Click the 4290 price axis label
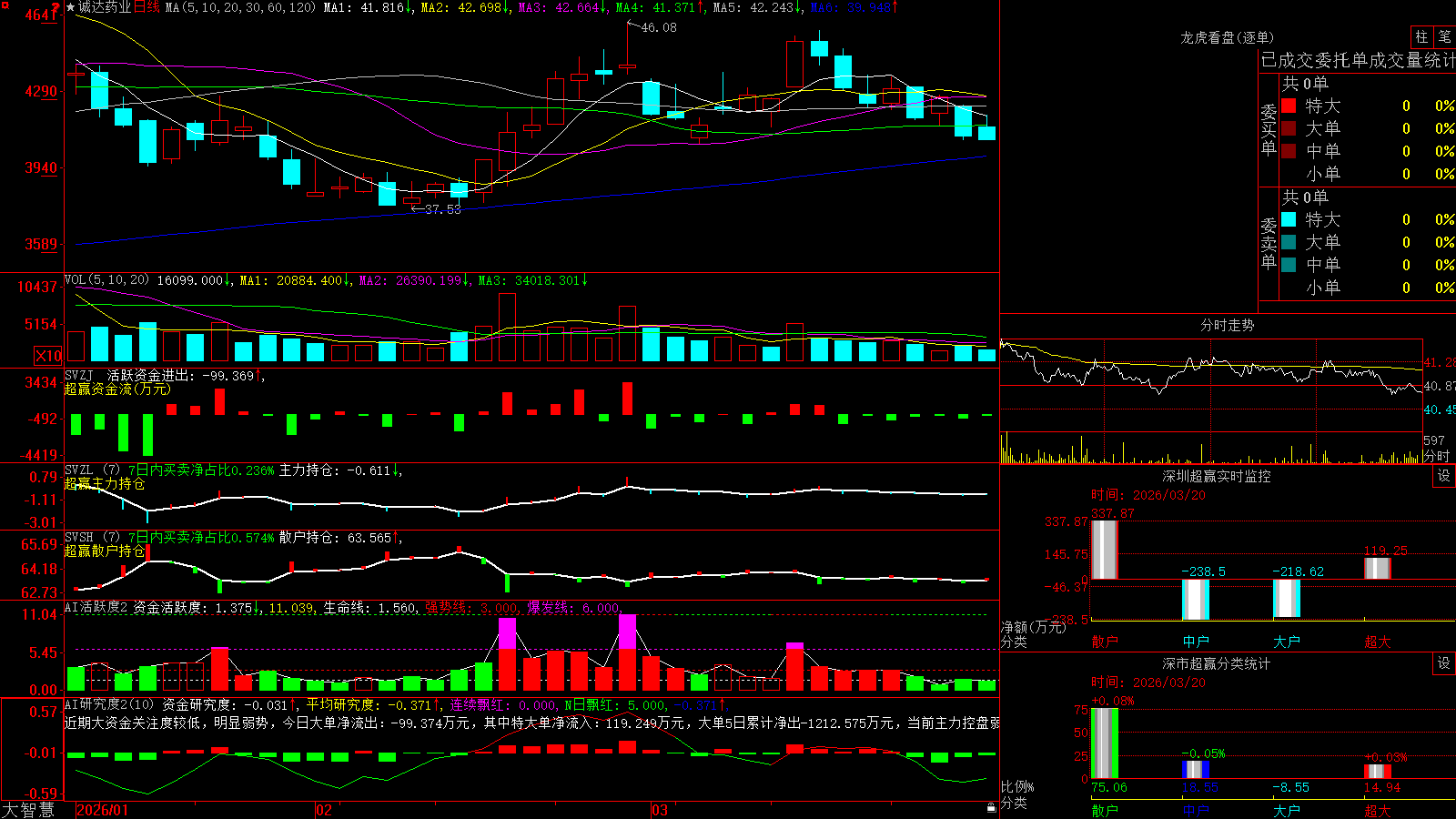Screen dimensions: 1456x819 [39, 92]
